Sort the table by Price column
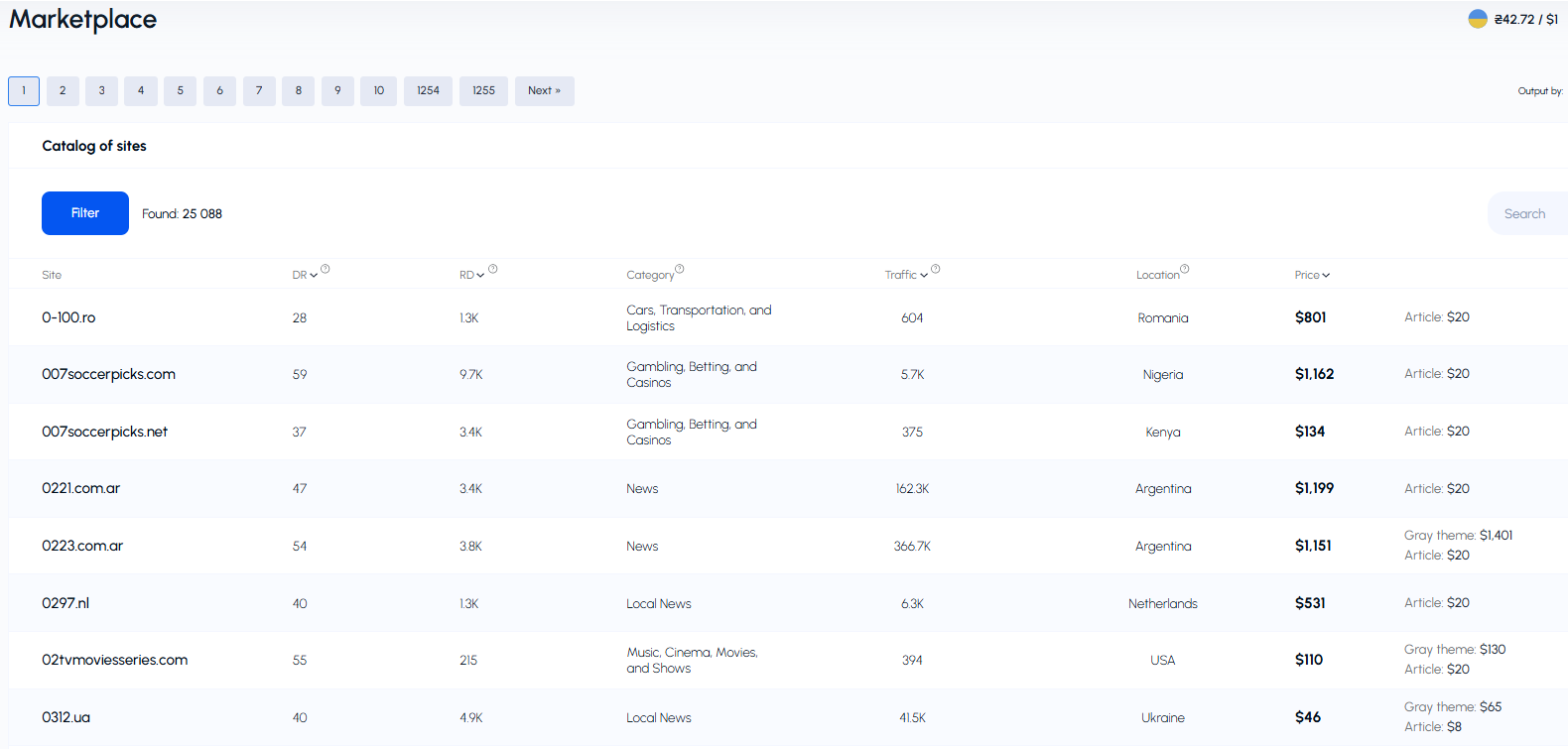 pyautogui.click(x=1312, y=275)
